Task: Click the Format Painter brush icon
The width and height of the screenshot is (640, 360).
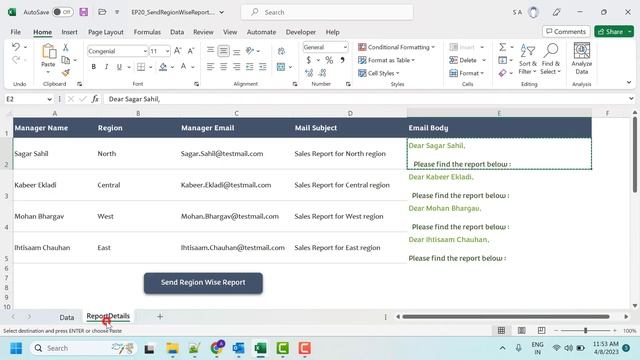Action: (x=65, y=73)
